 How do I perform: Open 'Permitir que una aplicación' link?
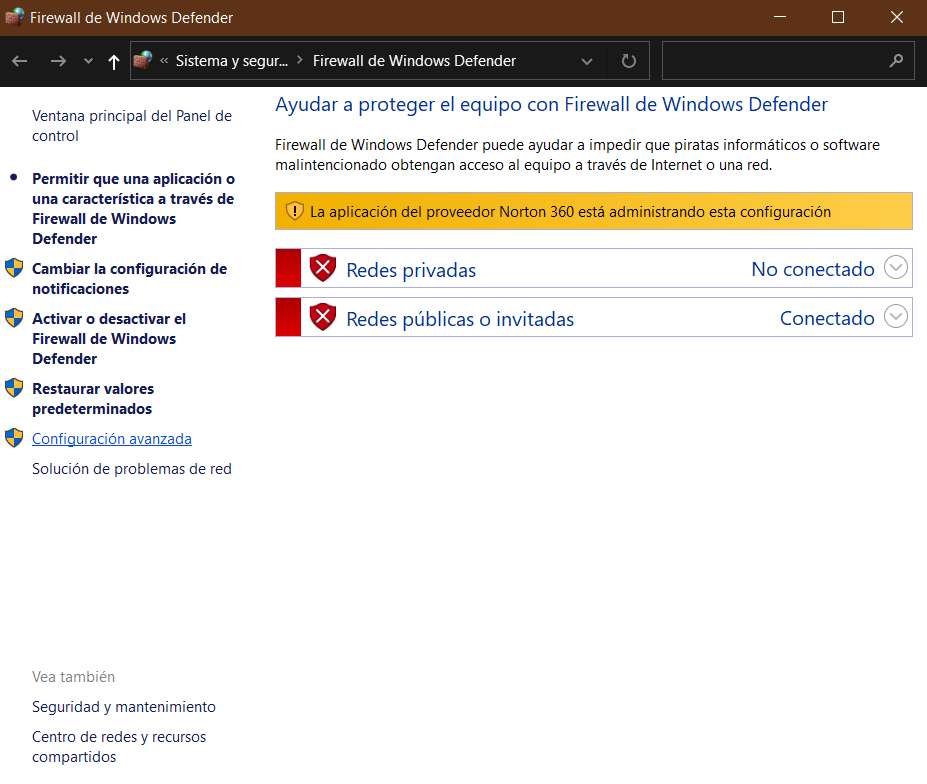tap(134, 209)
